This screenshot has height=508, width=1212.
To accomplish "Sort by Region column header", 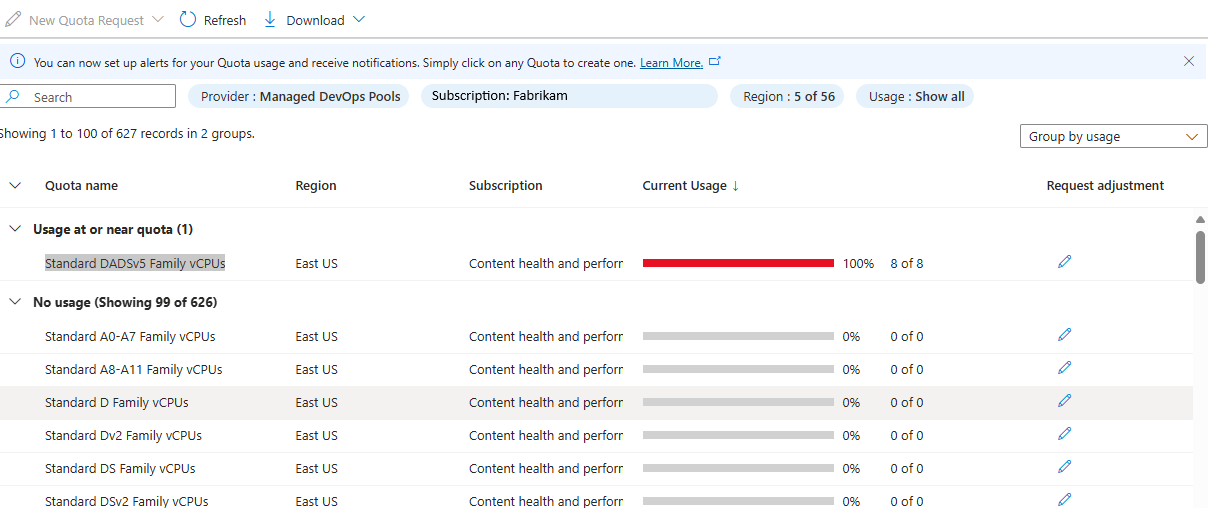I will click(x=316, y=185).
